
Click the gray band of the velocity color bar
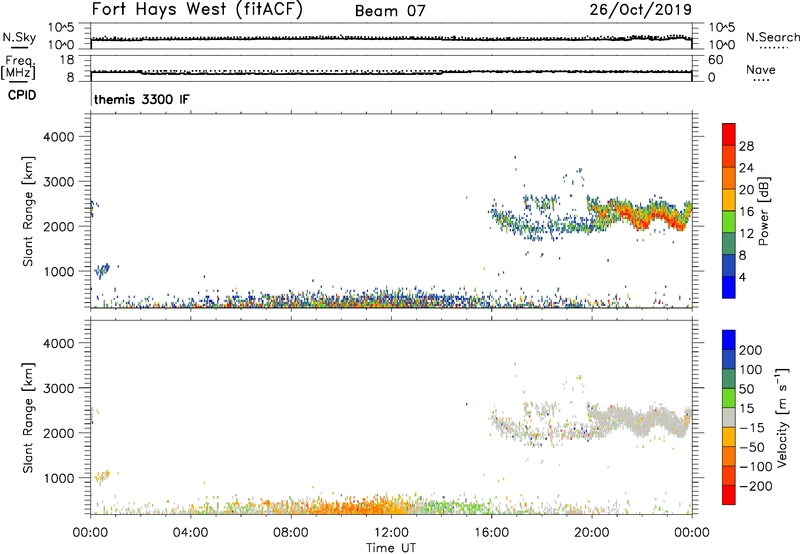(x=729, y=417)
